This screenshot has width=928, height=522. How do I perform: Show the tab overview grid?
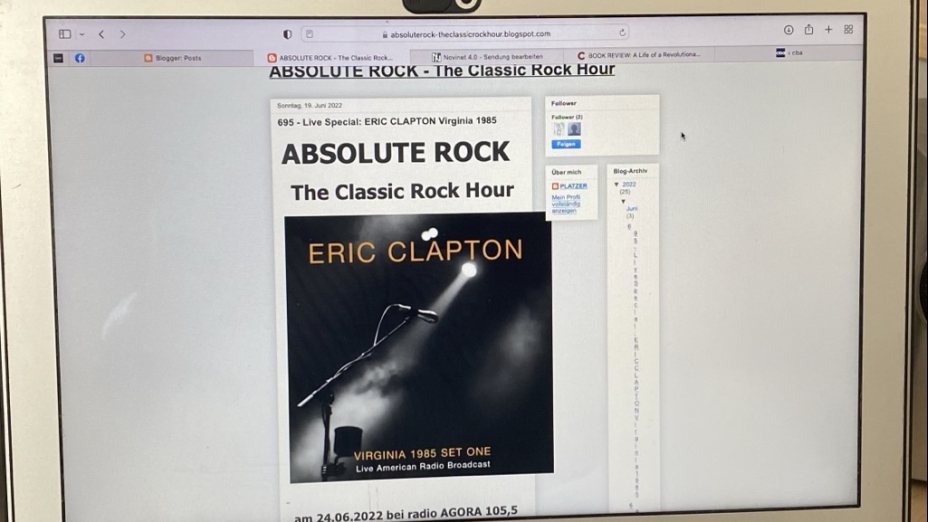849,29
